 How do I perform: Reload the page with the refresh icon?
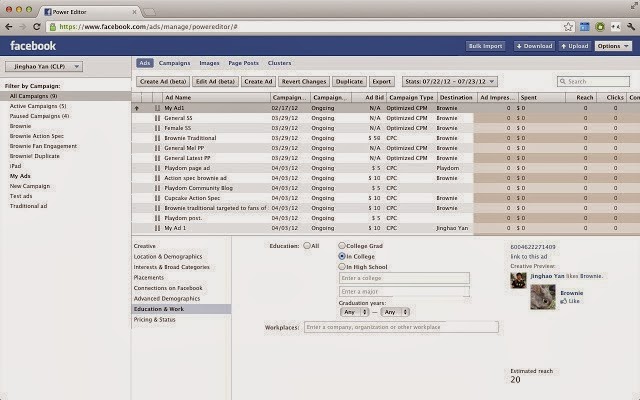[x=37, y=27]
